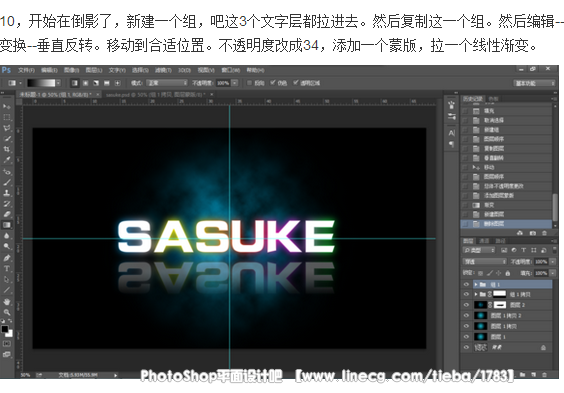Click delete layer trash icon in Layers panel
Image resolution: width=564 pixels, height=393 pixels.
pyautogui.click(x=545, y=374)
